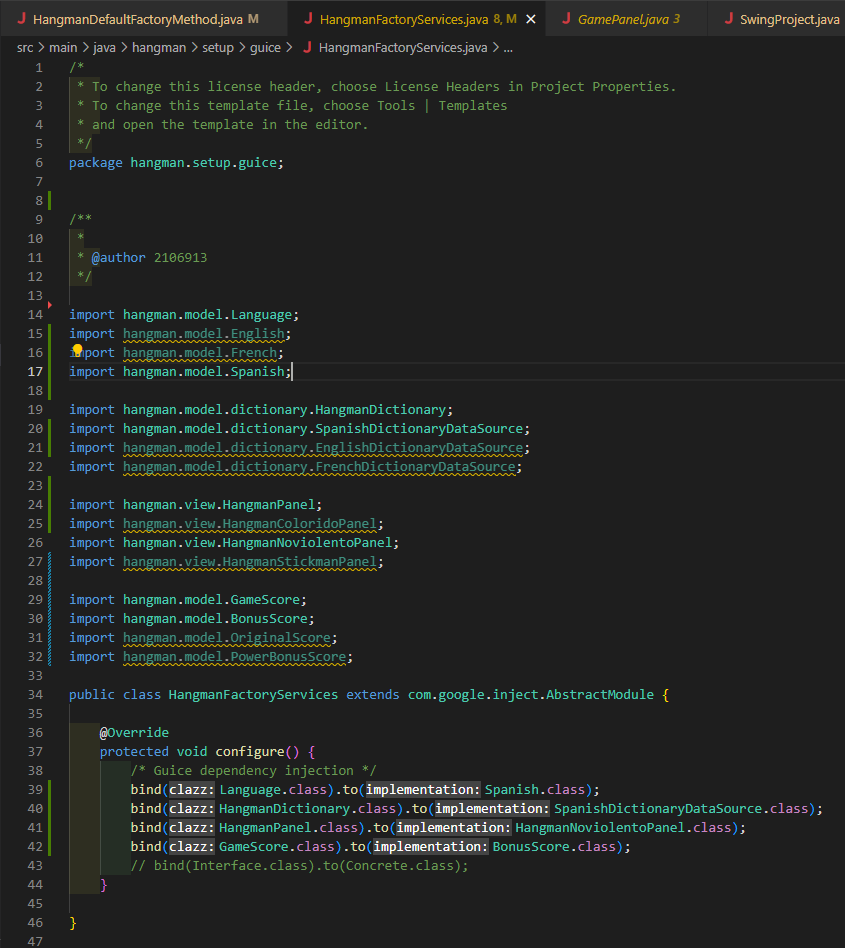
Task: Click the green modified bar beside line 20
Action: click(x=47, y=427)
